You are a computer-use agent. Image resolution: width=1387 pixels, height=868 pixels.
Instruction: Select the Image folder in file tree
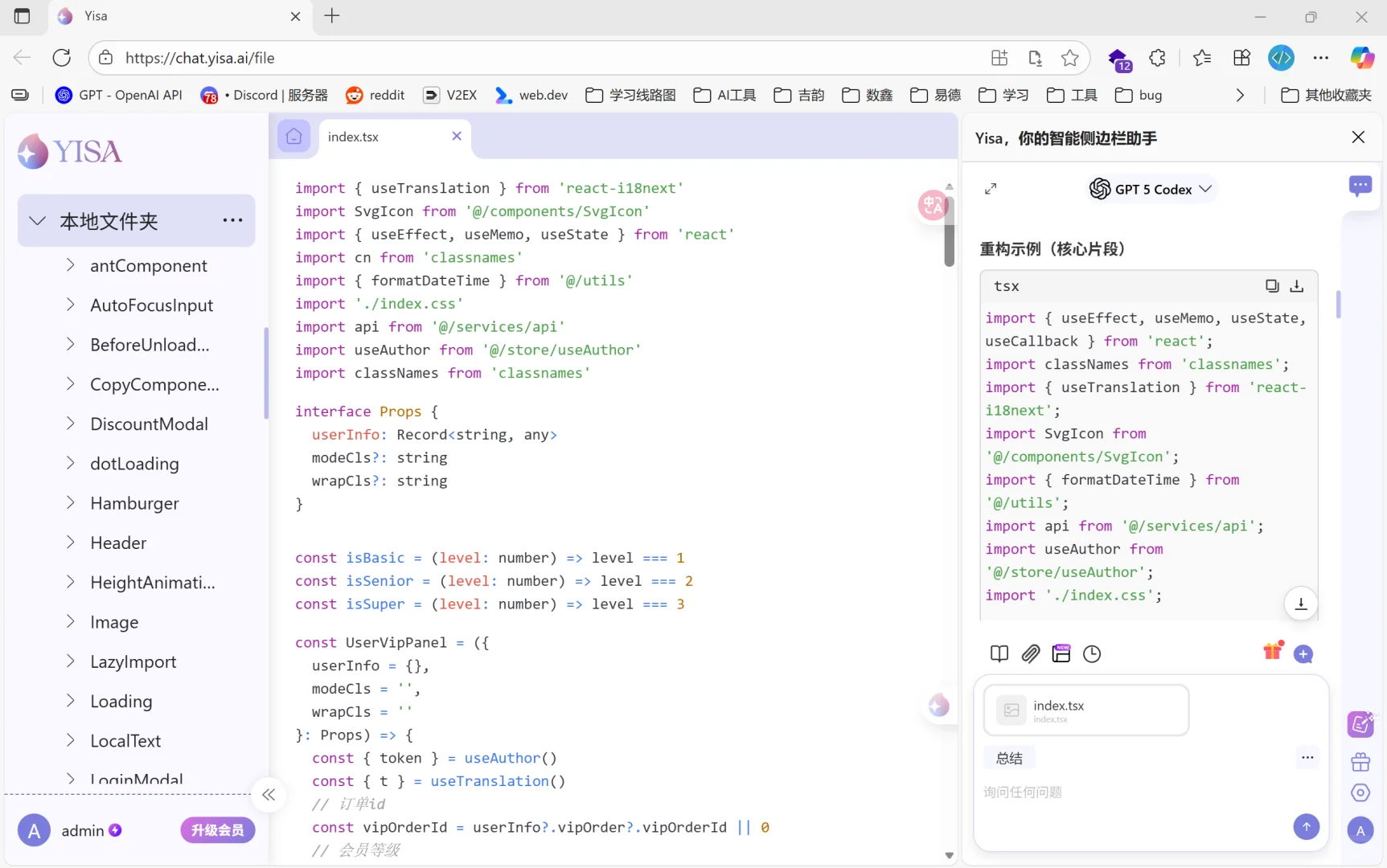pyautogui.click(x=114, y=622)
